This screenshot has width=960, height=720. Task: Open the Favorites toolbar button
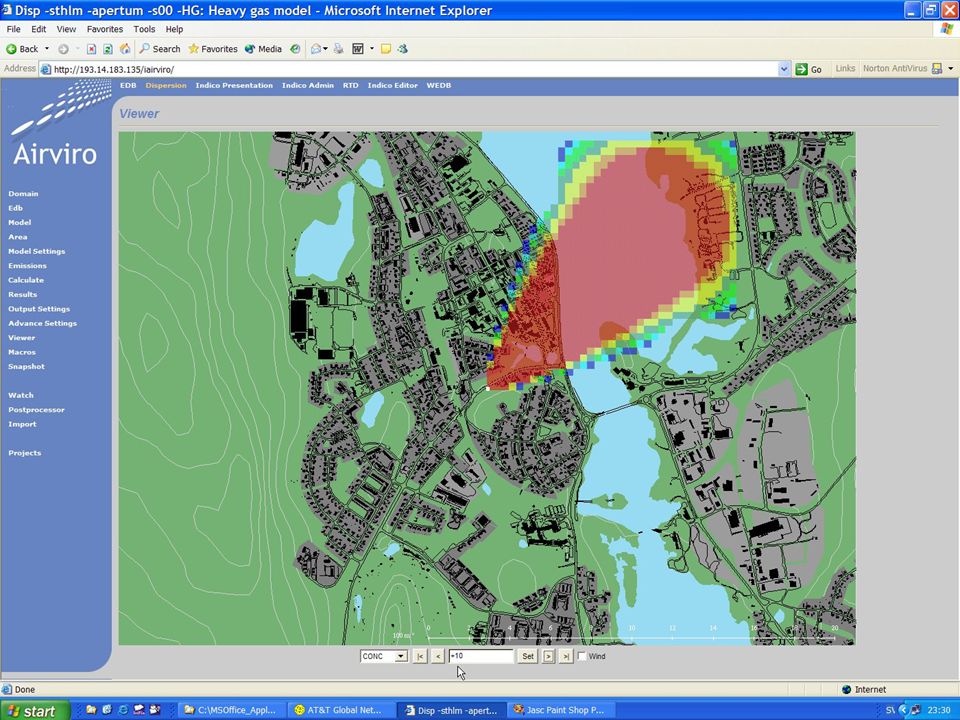pyautogui.click(x=212, y=49)
